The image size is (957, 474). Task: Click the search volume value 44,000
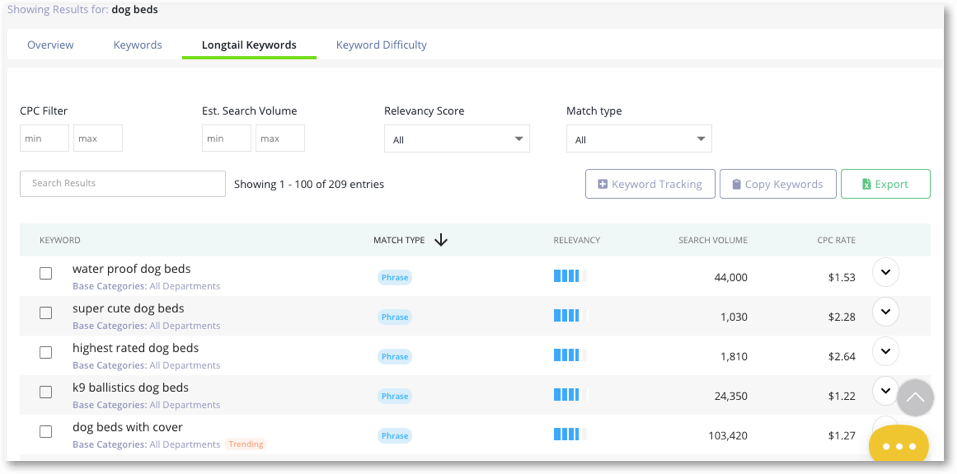pyautogui.click(x=731, y=278)
